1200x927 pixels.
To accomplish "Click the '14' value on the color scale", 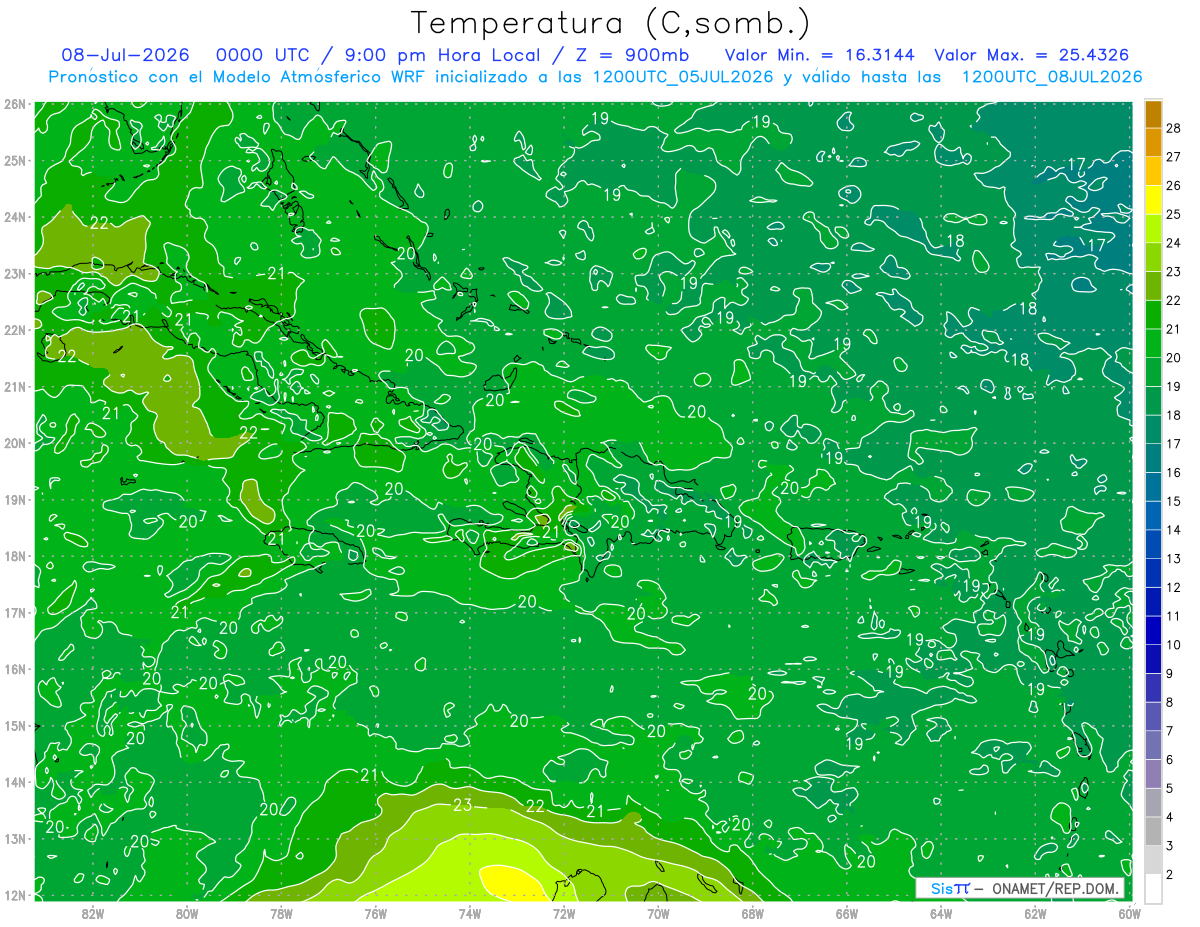I will point(1173,530).
